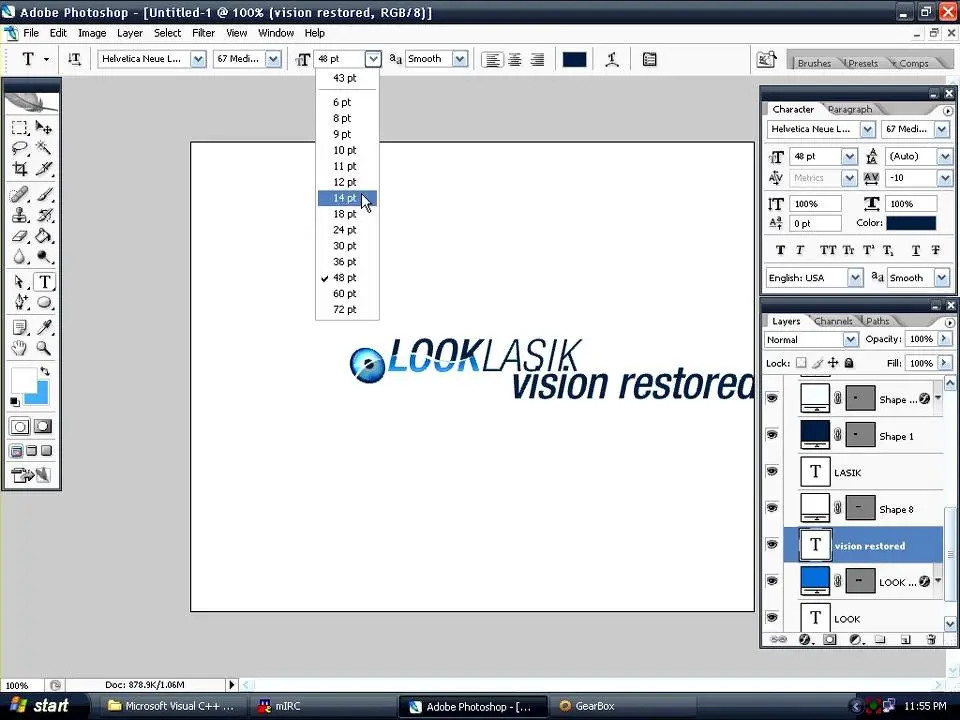Open the English: USA language dropdown

click(855, 278)
